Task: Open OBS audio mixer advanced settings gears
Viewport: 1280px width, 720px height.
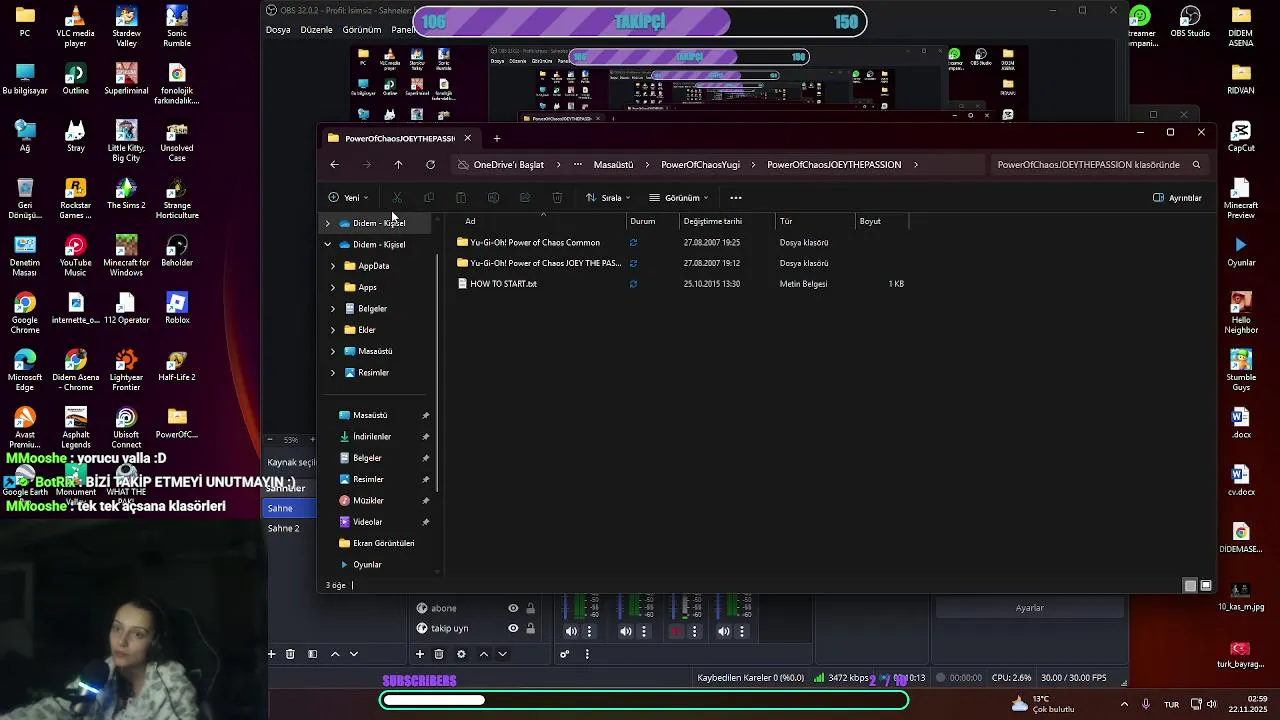Action: pyautogui.click(x=564, y=654)
